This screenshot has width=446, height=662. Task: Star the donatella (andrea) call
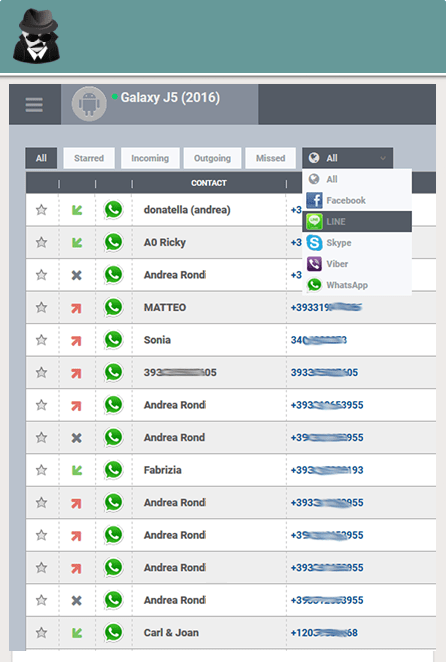41,210
